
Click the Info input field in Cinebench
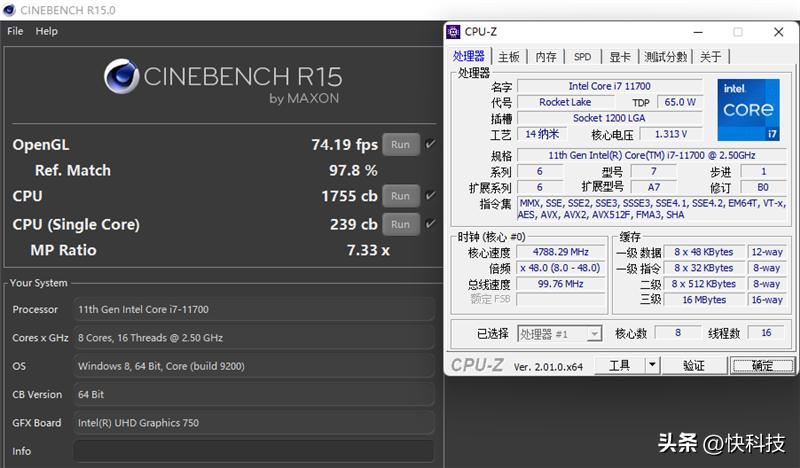[254, 451]
